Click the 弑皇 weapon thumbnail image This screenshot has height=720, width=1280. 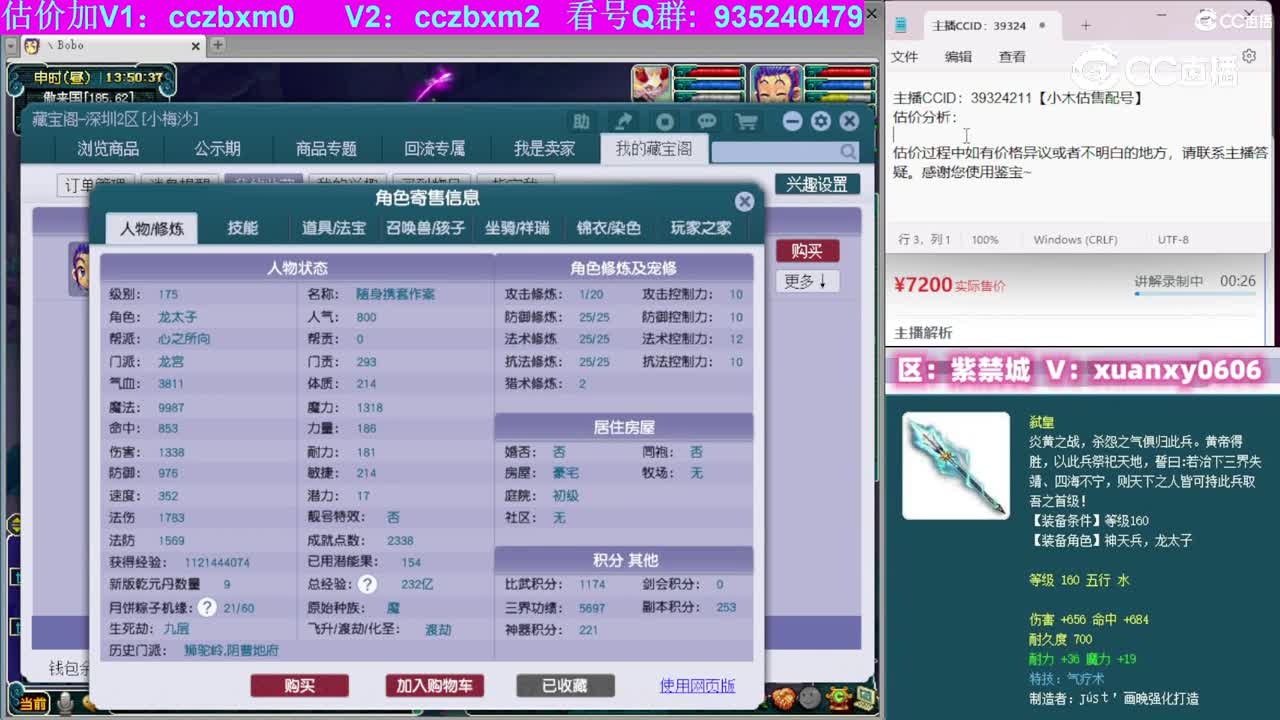click(956, 466)
